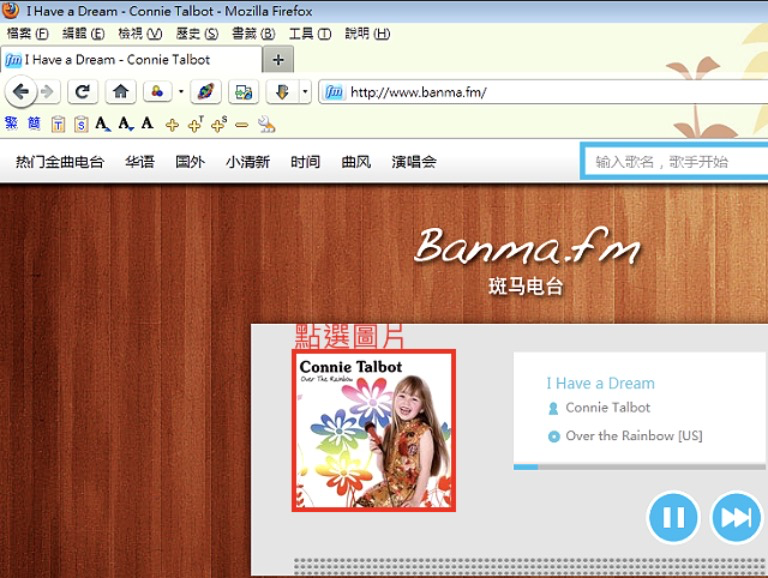
Task: Click the yellow plus icon marked S
Action: 218,124
